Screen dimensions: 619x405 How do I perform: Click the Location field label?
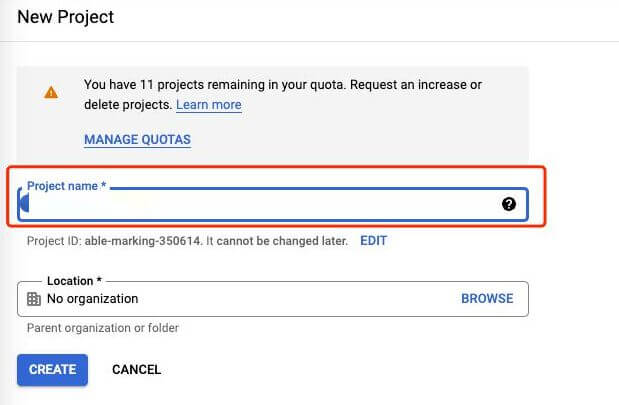[x=74, y=282]
